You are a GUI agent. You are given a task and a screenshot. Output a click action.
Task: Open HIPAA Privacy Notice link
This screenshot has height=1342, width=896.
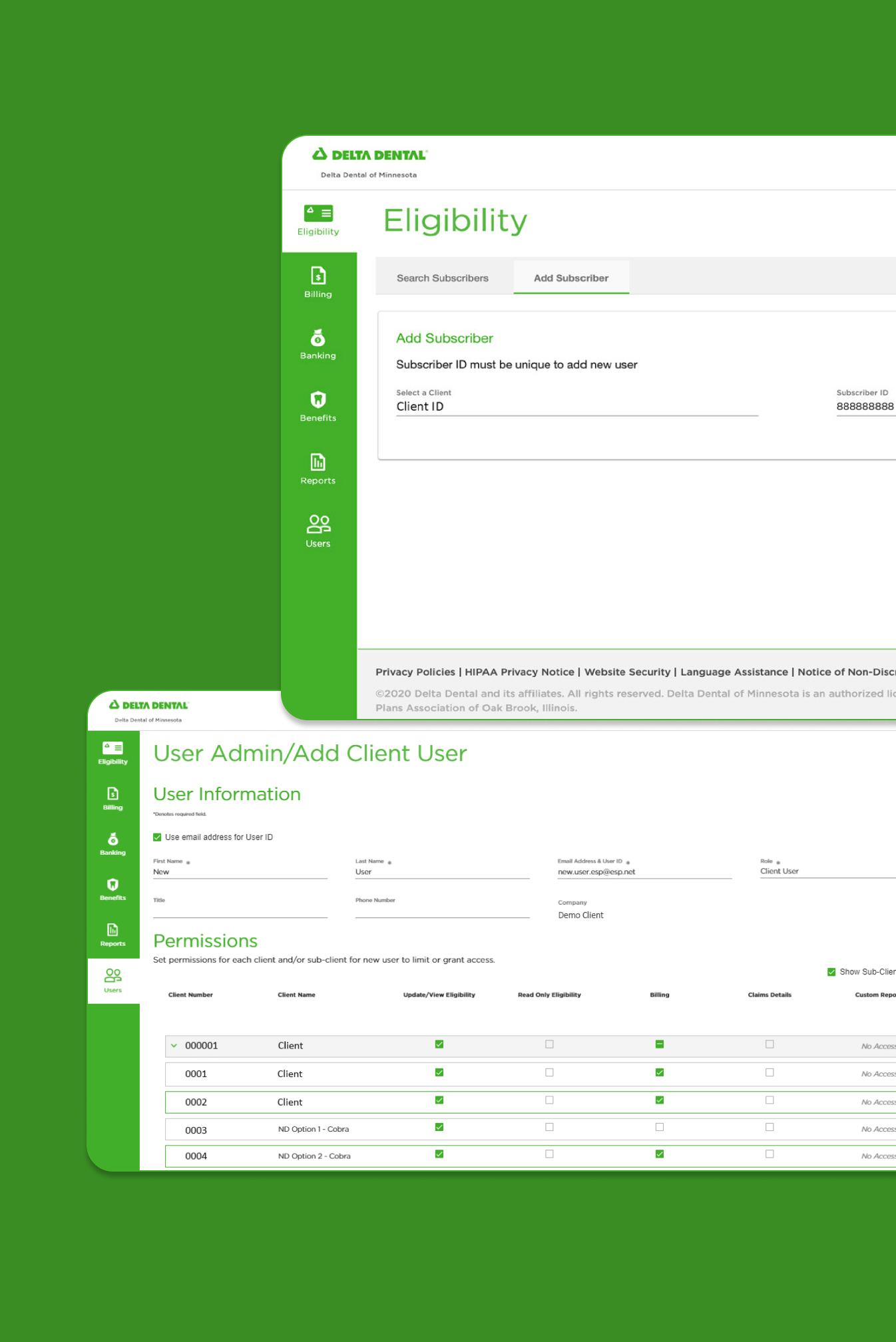(x=519, y=672)
